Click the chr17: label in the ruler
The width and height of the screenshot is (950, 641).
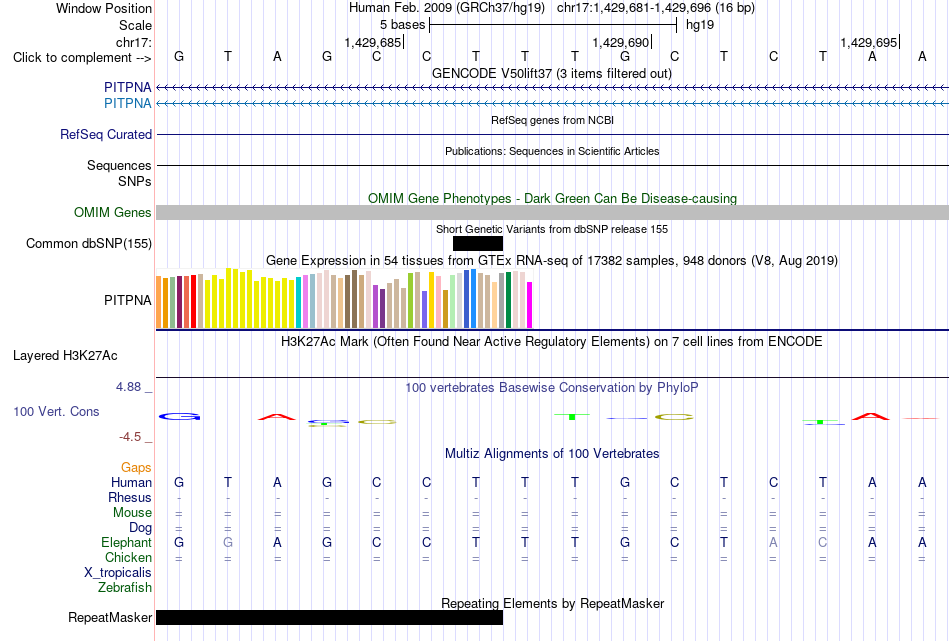click(133, 42)
